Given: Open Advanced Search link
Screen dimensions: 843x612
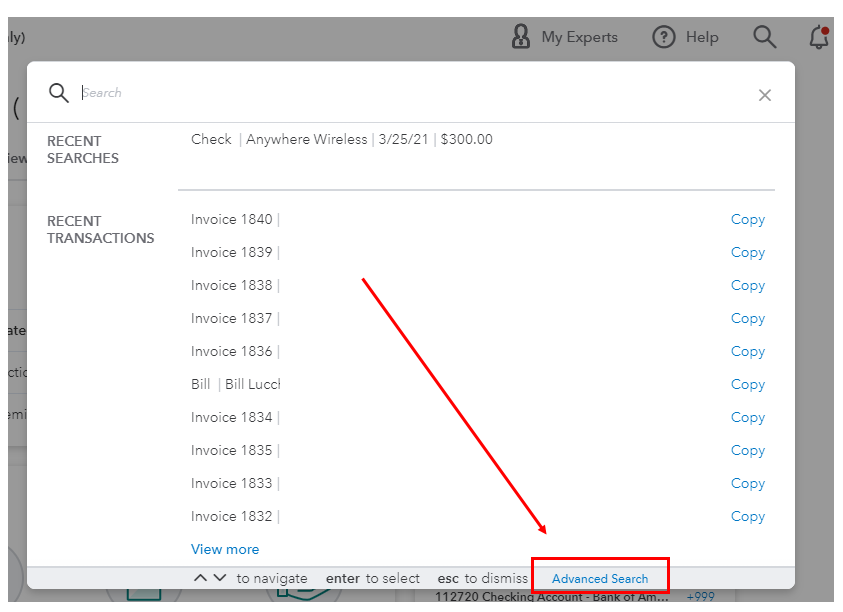Looking at the screenshot, I should coord(600,579).
